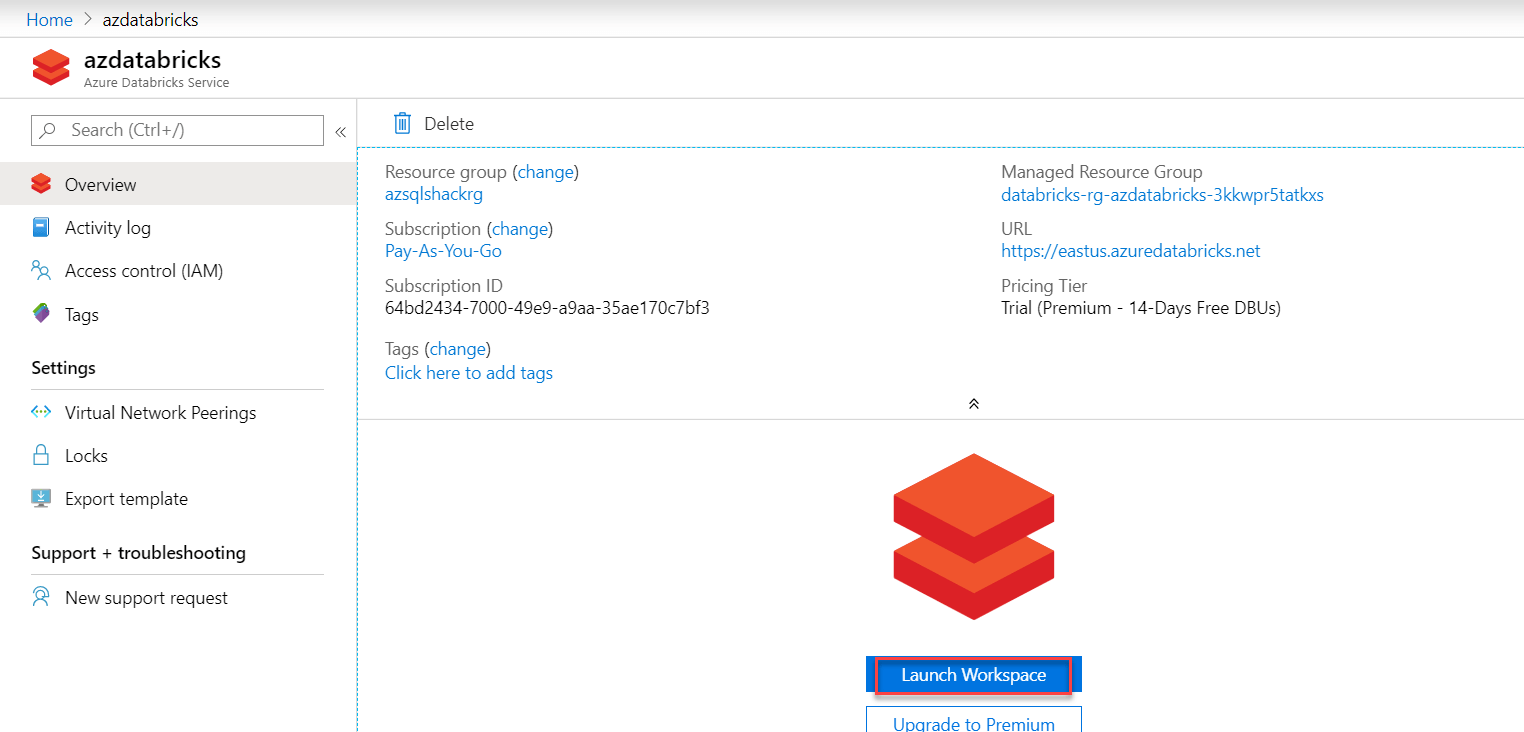Collapse the left sidebar with the double chevron
This screenshot has height=732, width=1524.
(x=340, y=130)
